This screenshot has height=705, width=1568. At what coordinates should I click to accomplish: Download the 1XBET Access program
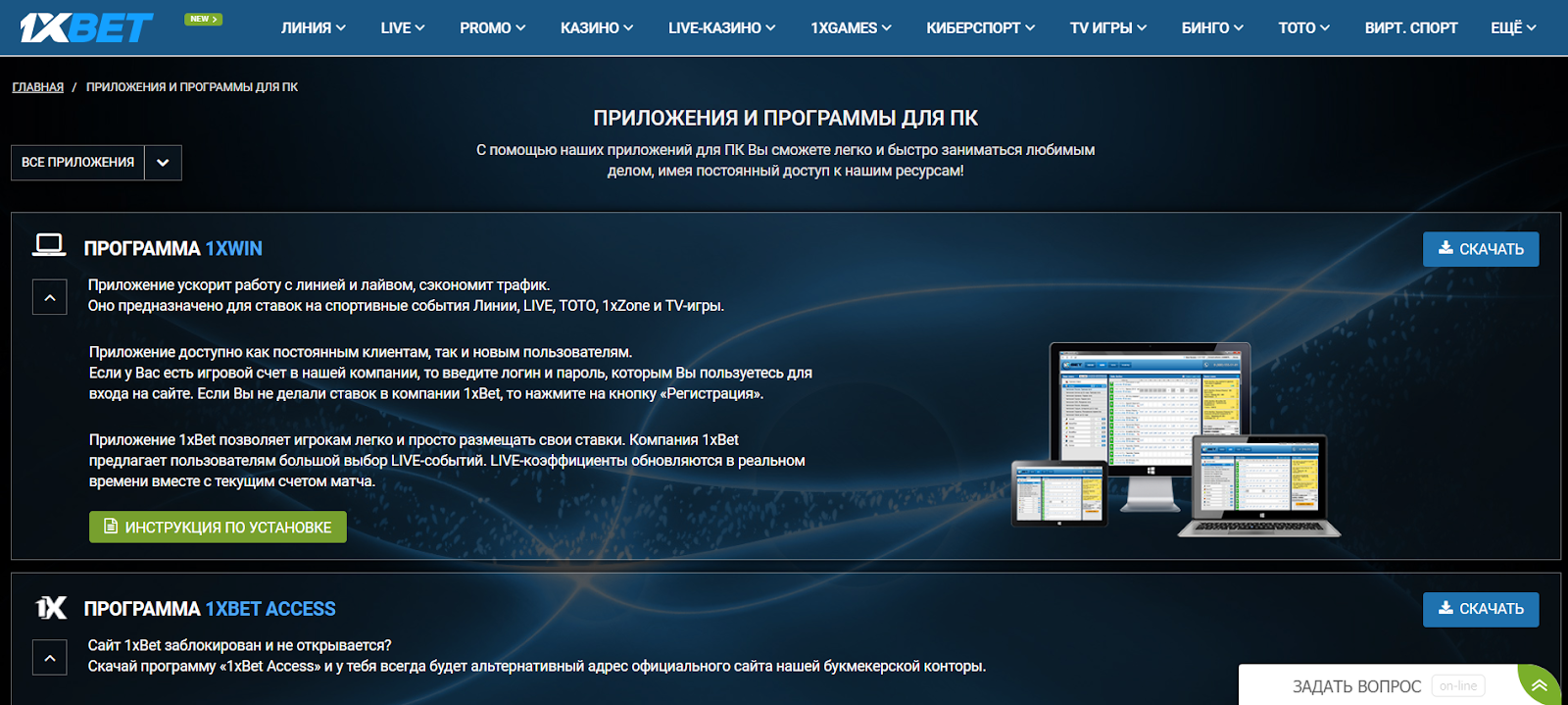(1481, 609)
